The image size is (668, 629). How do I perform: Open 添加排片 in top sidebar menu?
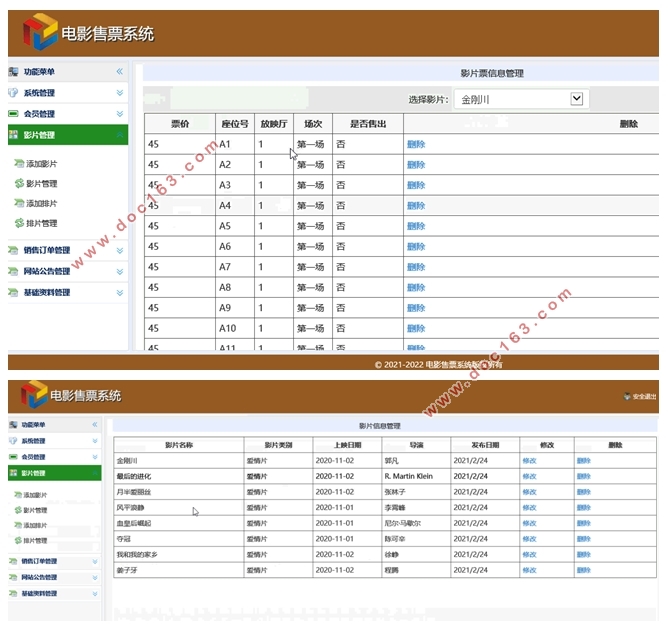tap(41, 203)
